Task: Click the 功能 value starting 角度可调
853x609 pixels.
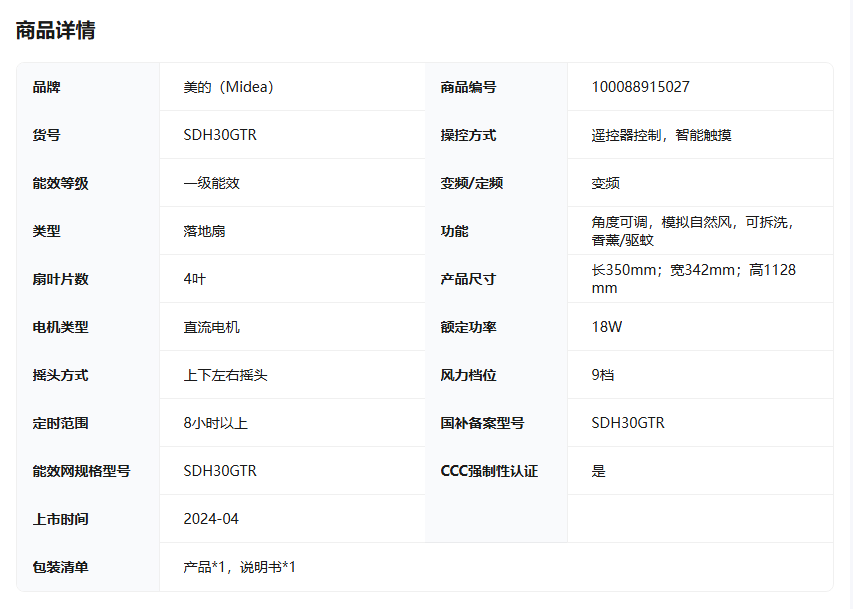Action: click(693, 231)
